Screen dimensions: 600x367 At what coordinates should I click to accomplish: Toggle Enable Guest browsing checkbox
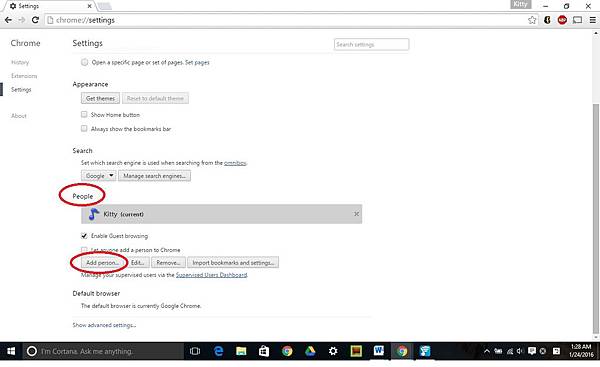pos(84,236)
